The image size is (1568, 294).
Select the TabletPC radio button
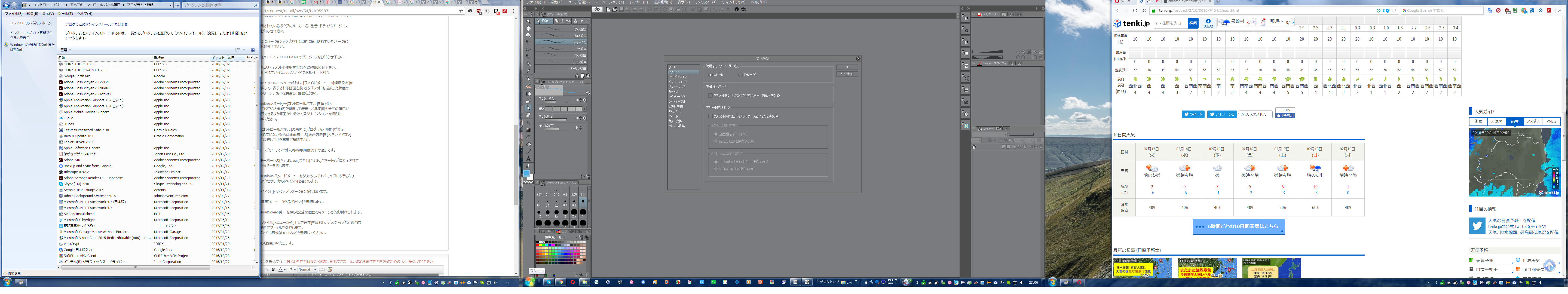[741, 75]
